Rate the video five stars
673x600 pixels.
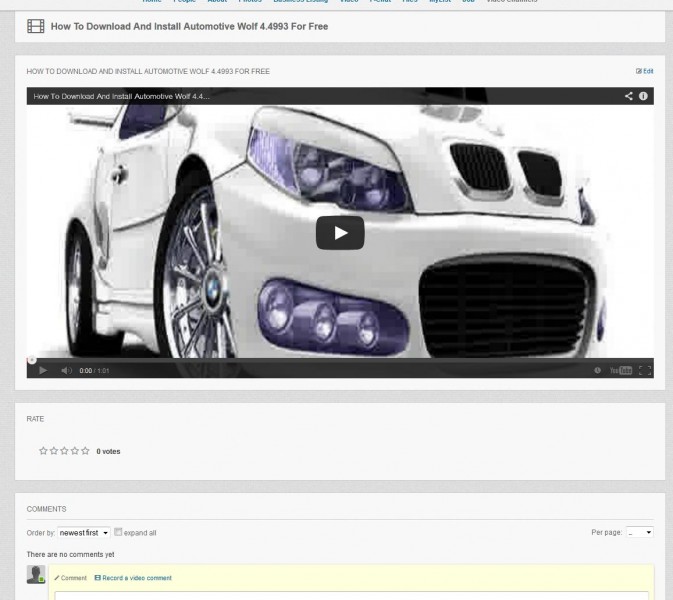tap(85, 451)
